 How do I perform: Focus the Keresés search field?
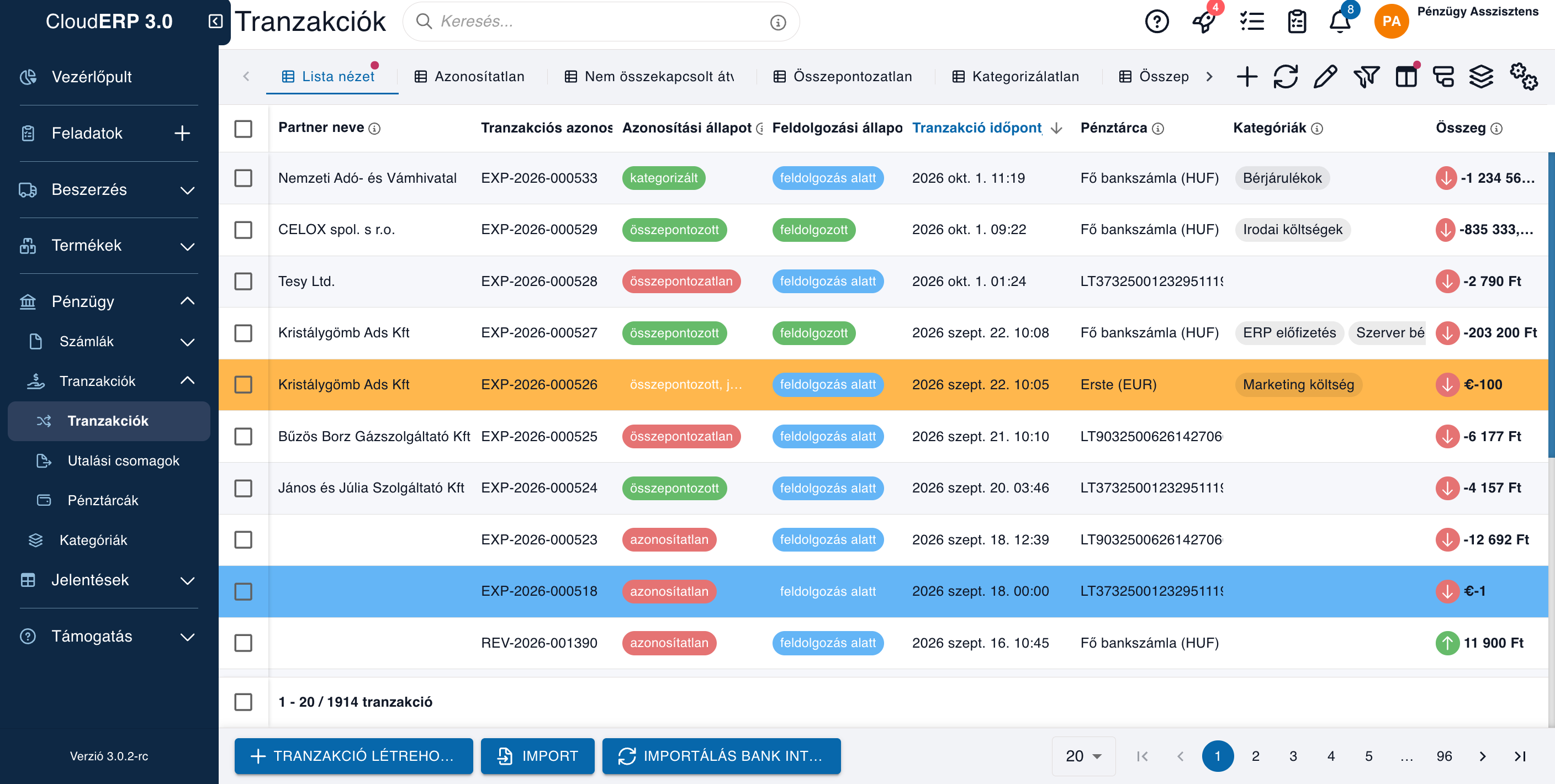coord(601,22)
